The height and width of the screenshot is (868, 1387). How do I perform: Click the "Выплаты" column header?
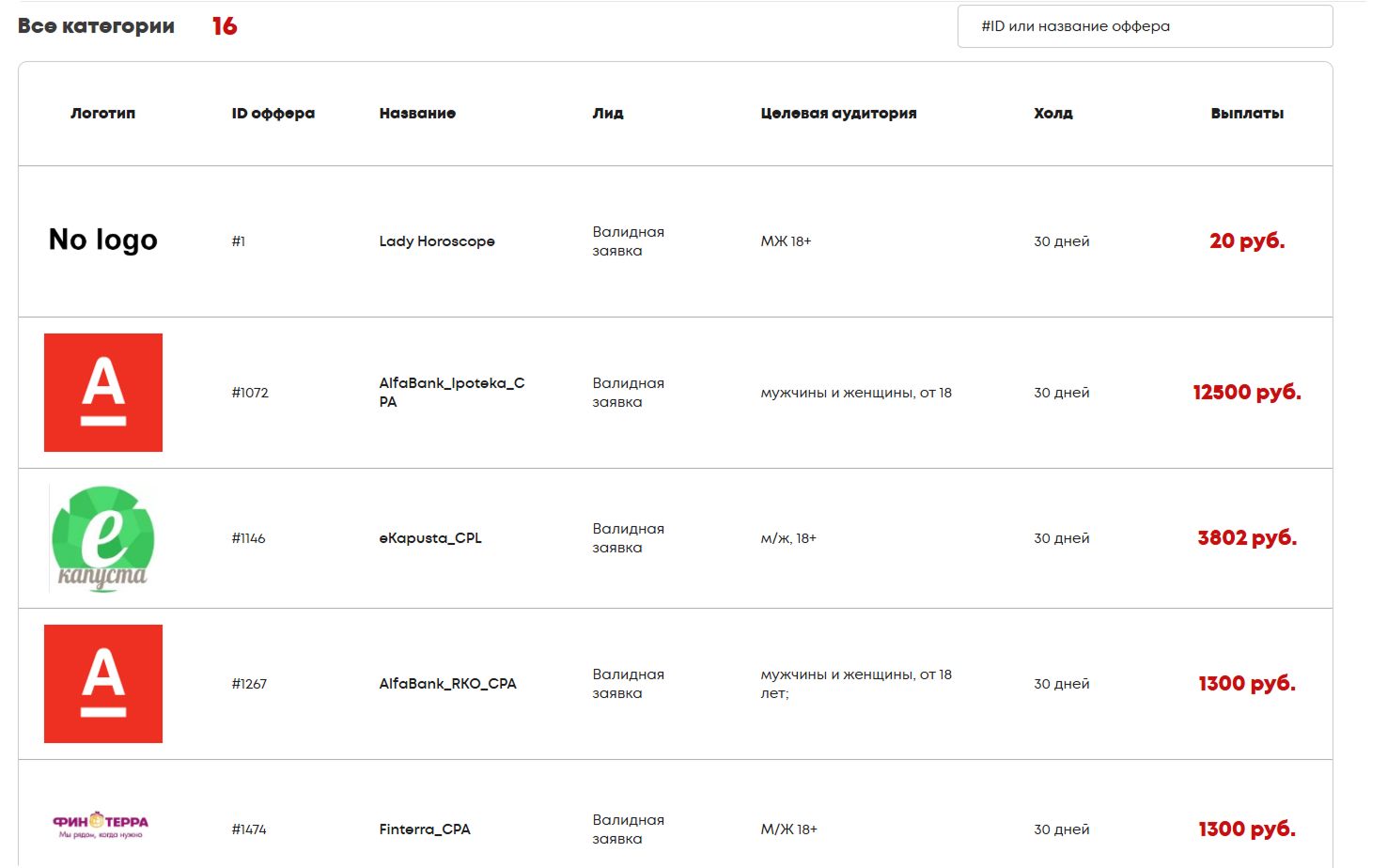(1247, 114)
